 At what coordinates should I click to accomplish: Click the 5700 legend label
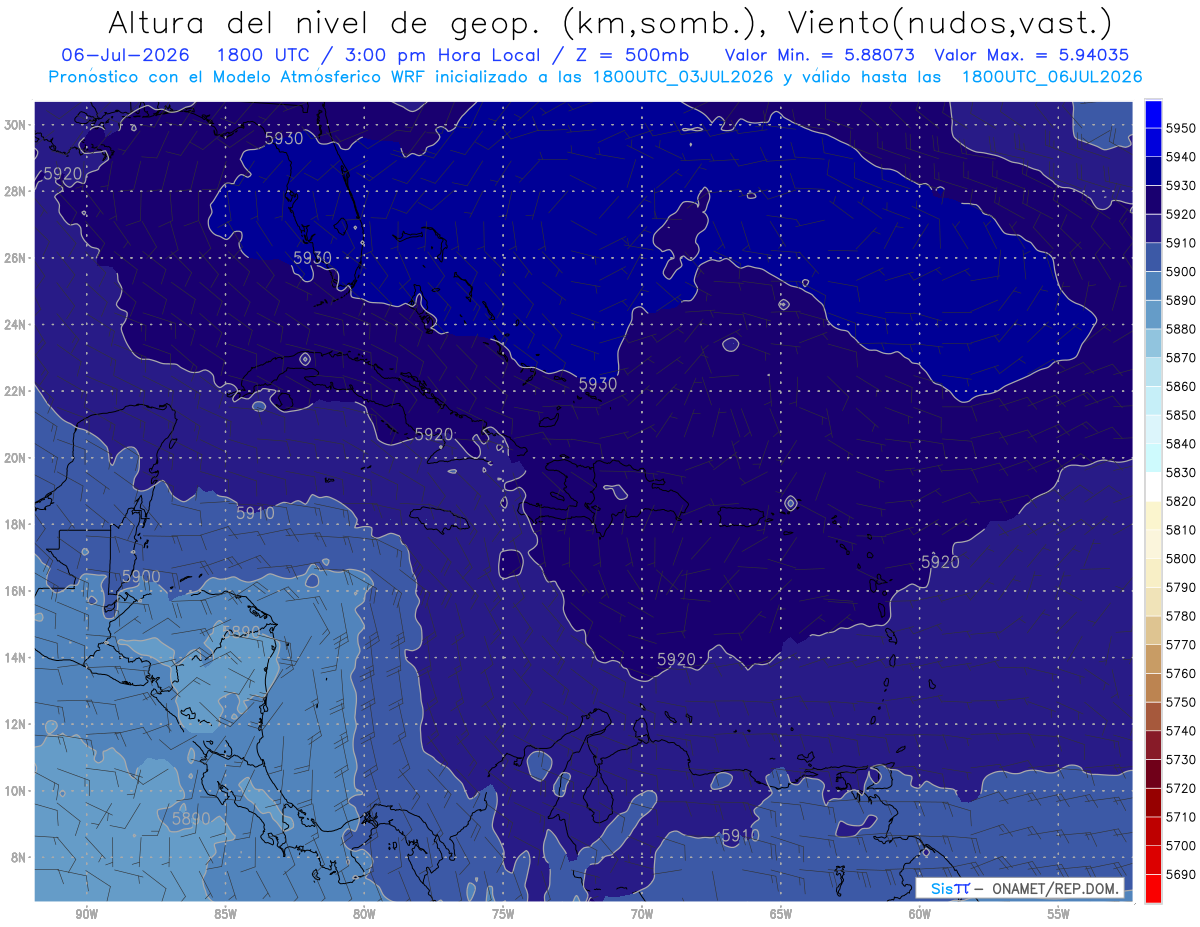pos(1181,846)
